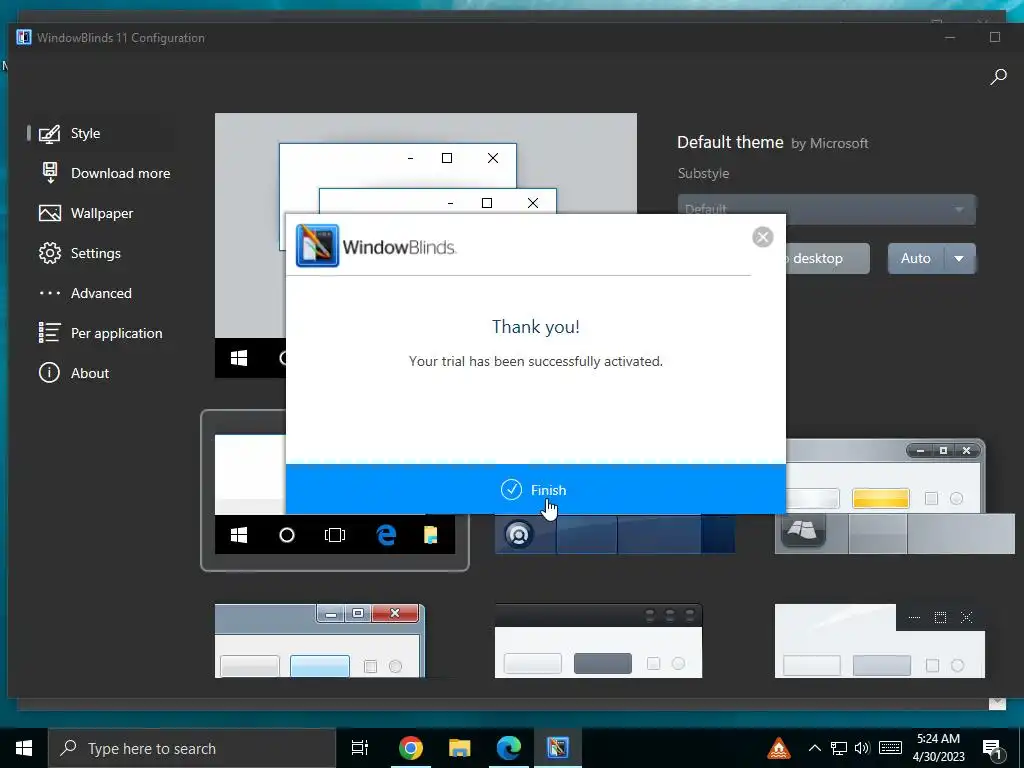The image size is (1024, 768).
Task: Select the selected default Windows style thumbnail
Action: 334,490
